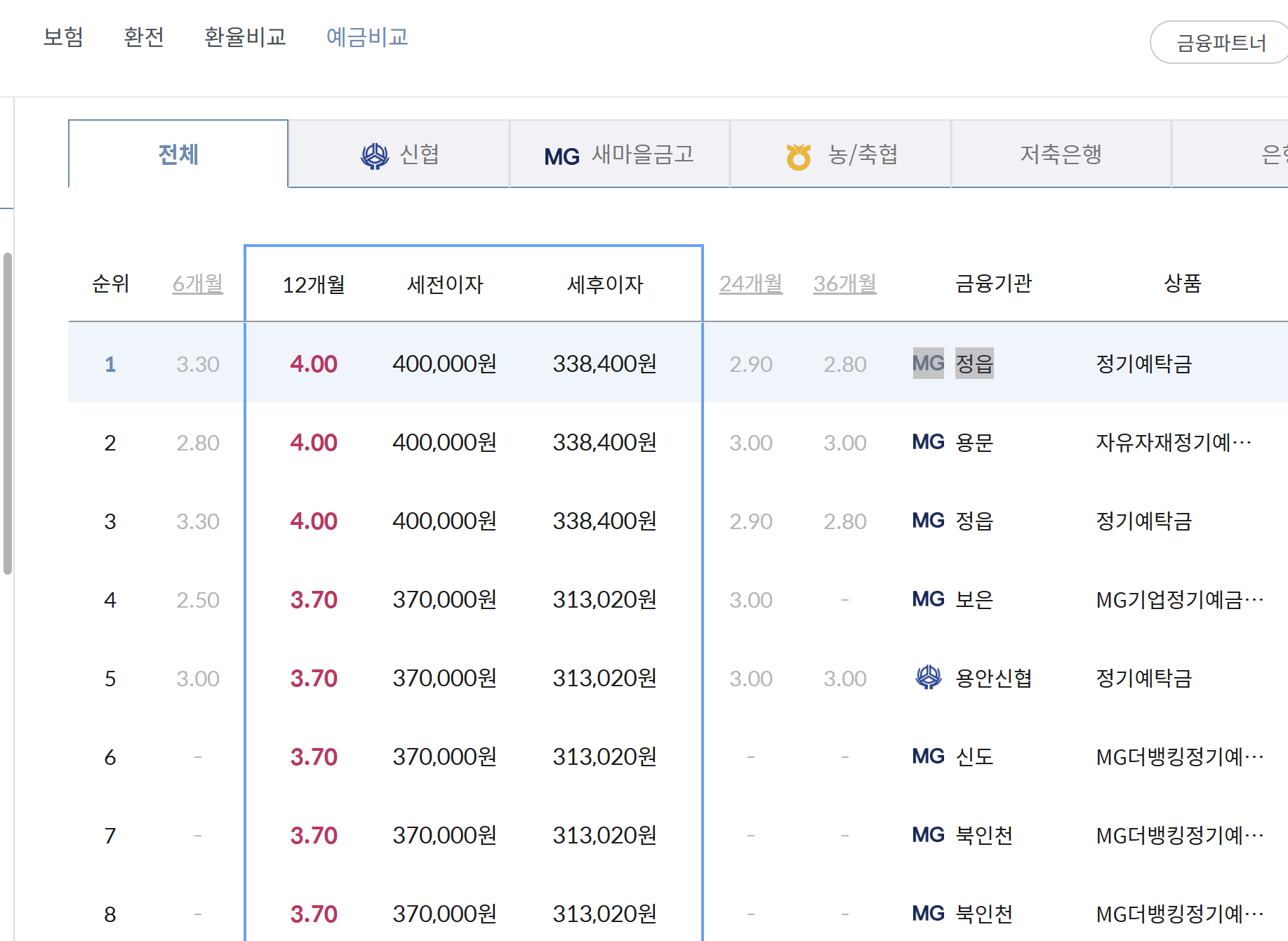Click the 신협 logo icon in tab

click(x=375, y=156)
